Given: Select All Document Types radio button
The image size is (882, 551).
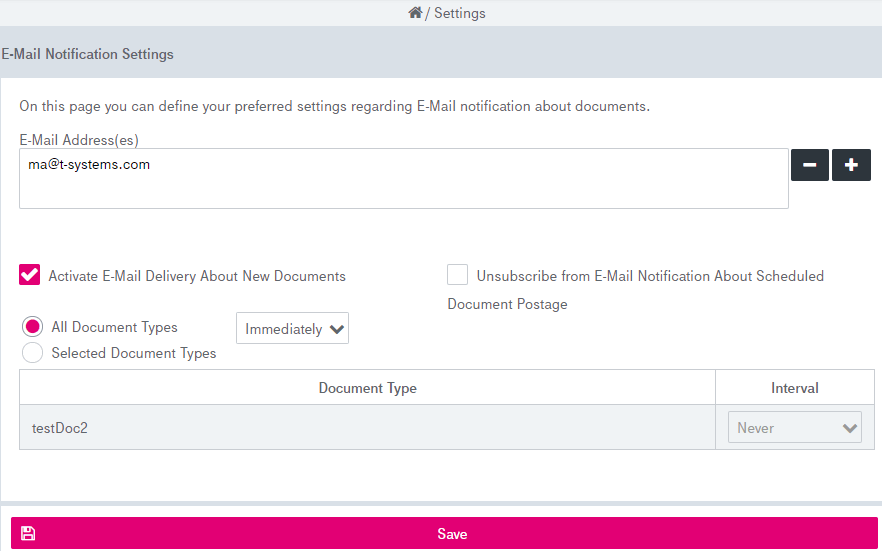Looking at the screenshot, I should click(x=32, y=327).
